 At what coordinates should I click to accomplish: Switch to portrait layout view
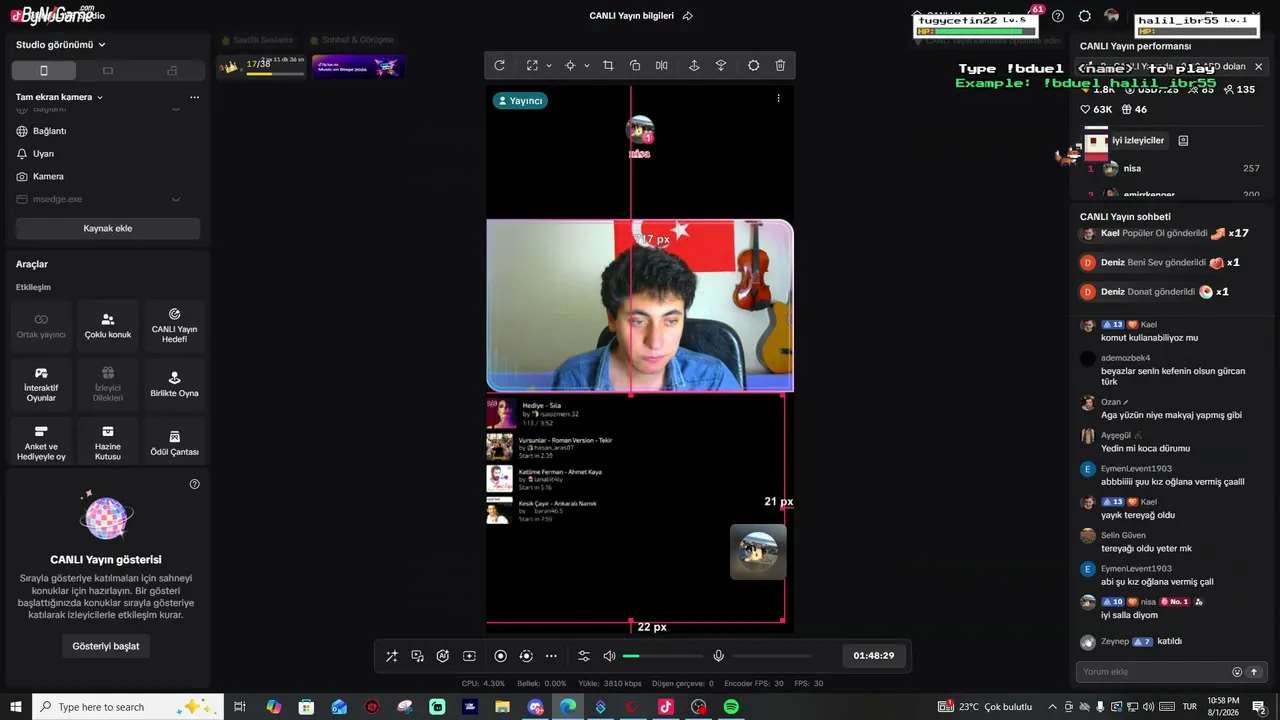tap(43, 71)
